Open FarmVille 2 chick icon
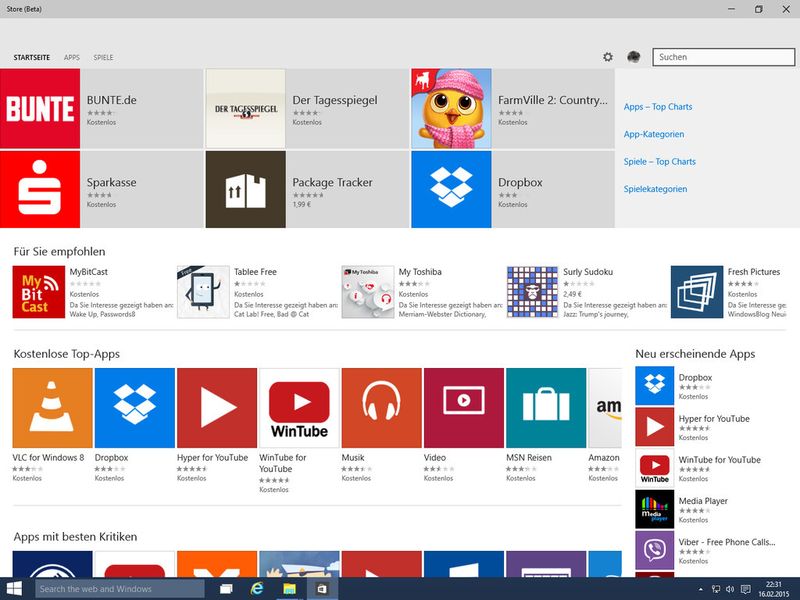Viewport: 800px width, 600px height. 451,109
